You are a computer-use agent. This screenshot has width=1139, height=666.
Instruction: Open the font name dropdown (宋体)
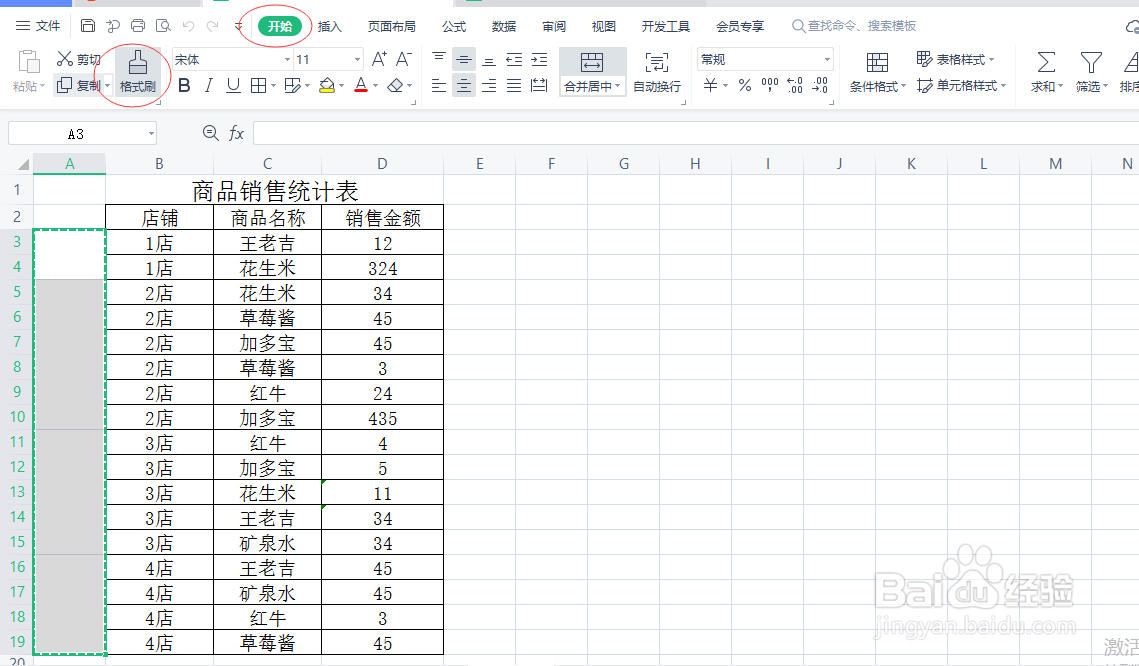(x=288, y=60)
